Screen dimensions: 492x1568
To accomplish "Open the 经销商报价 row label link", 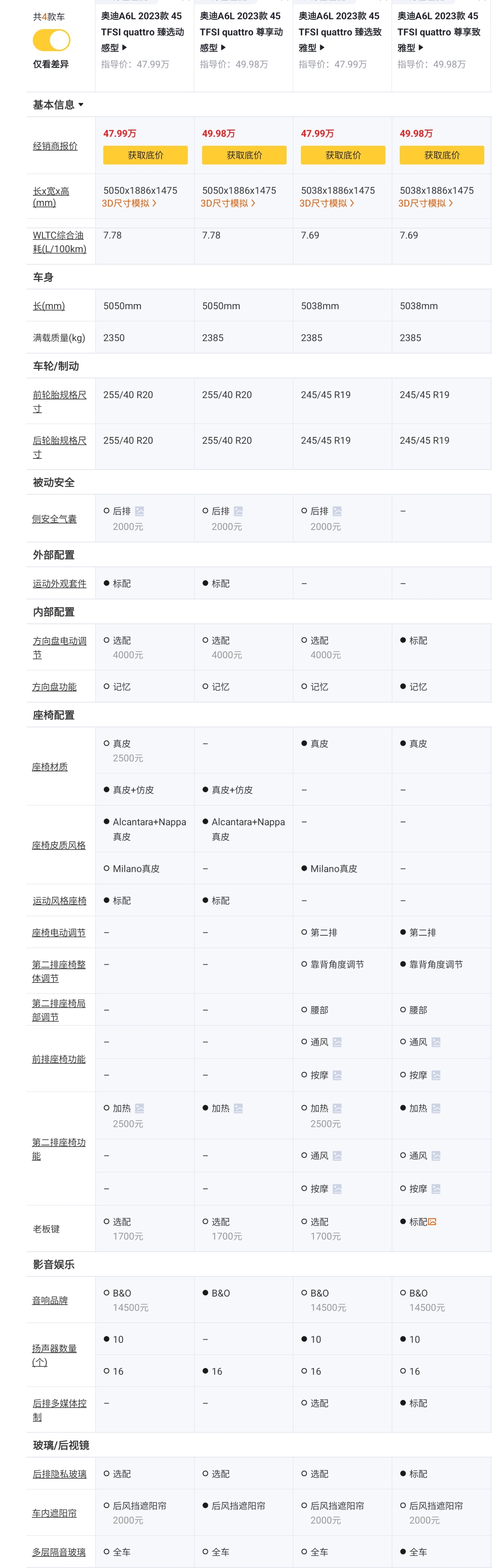I will pos(55,146).
